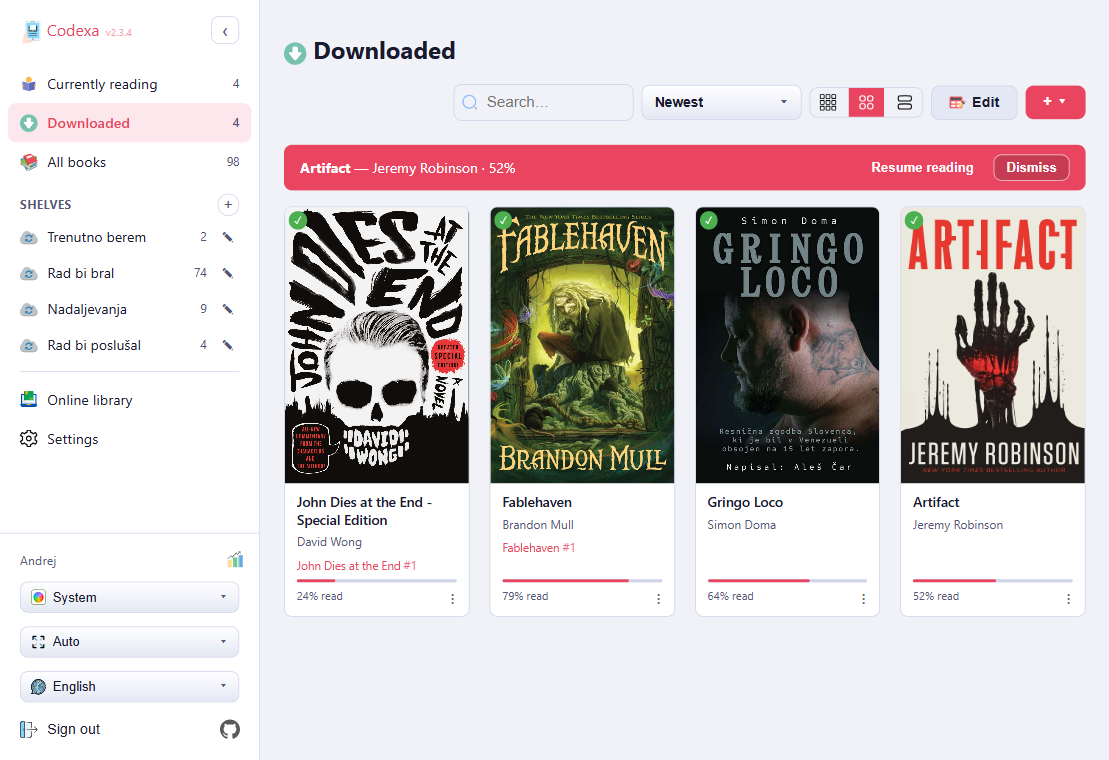Viewport: 1109px width, 760px height.
Task: Open the GitHub repository icon
Action: pyautogui.click(x=230, y=730)
